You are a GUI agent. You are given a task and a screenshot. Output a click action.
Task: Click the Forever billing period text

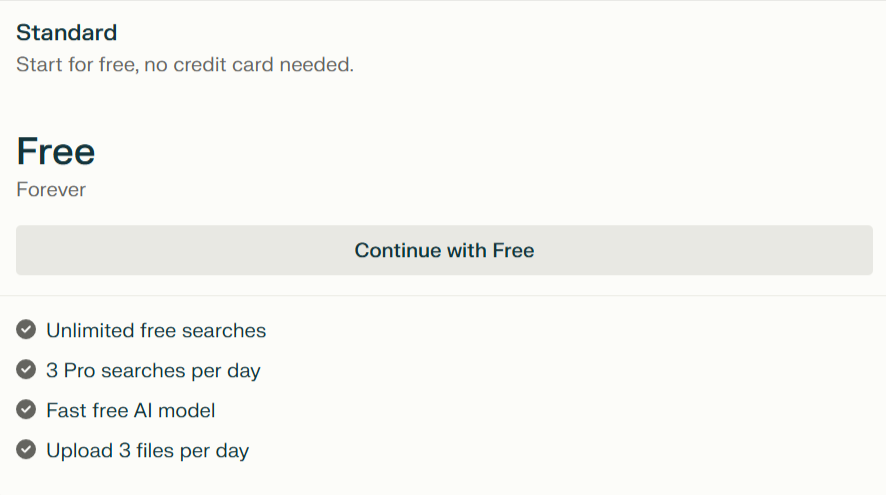pos(51,190)
